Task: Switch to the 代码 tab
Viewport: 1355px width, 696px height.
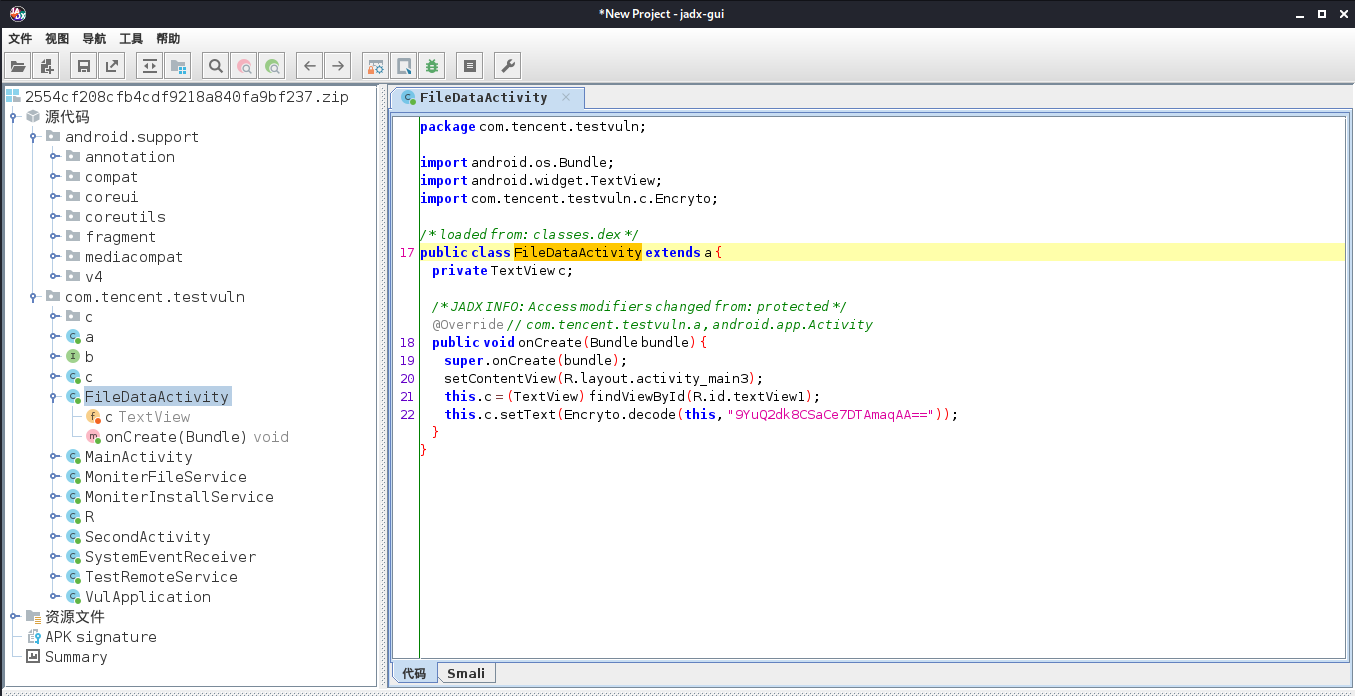Action: pyautogui.click(x=414, y=673)
